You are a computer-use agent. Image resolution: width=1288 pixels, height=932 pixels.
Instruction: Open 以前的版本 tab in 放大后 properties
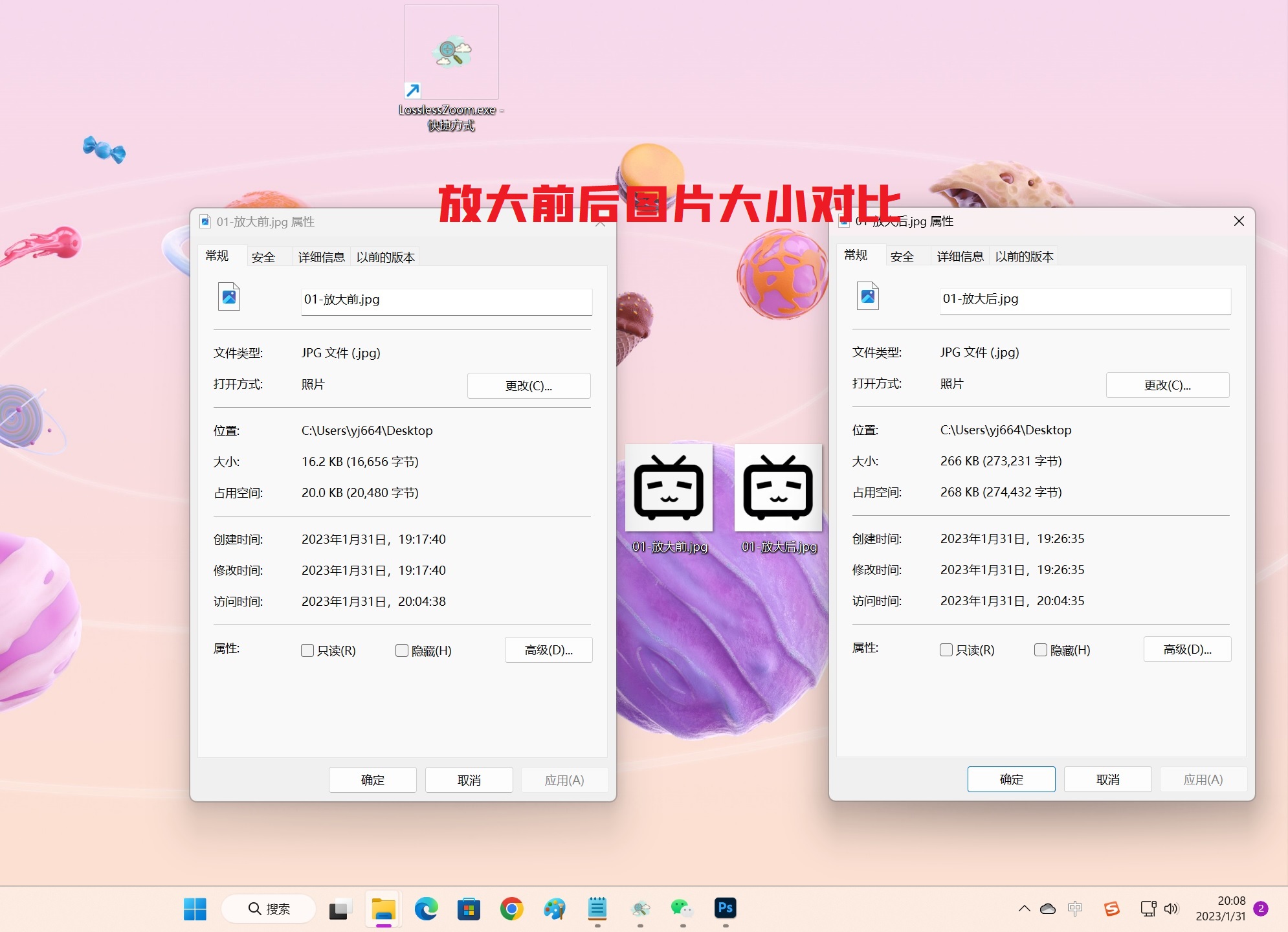1025,256
